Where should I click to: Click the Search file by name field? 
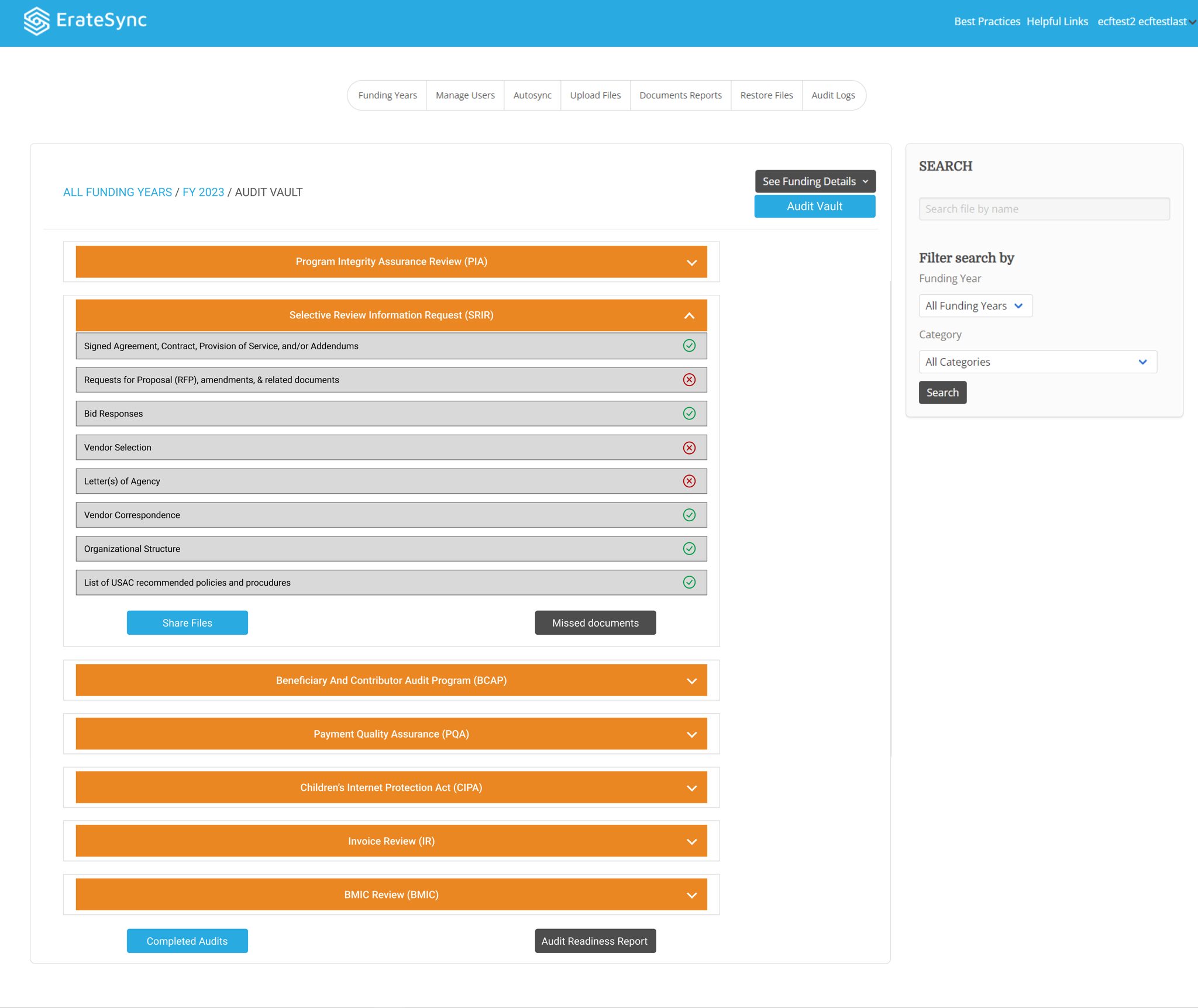tap(1044, 209)
